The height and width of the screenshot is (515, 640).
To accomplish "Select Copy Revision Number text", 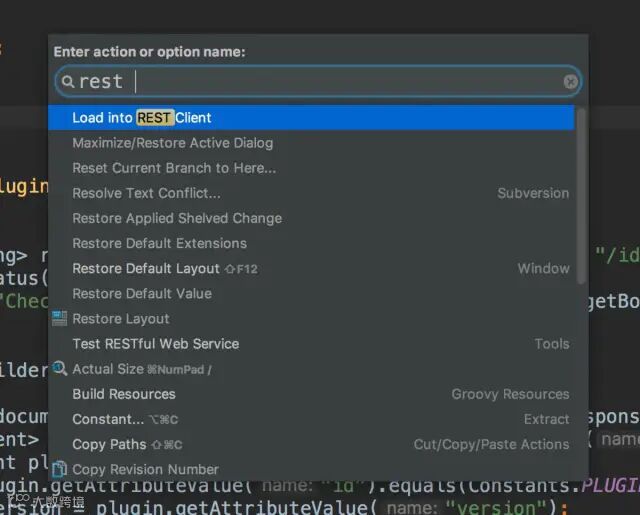I will tap(145, 469).
